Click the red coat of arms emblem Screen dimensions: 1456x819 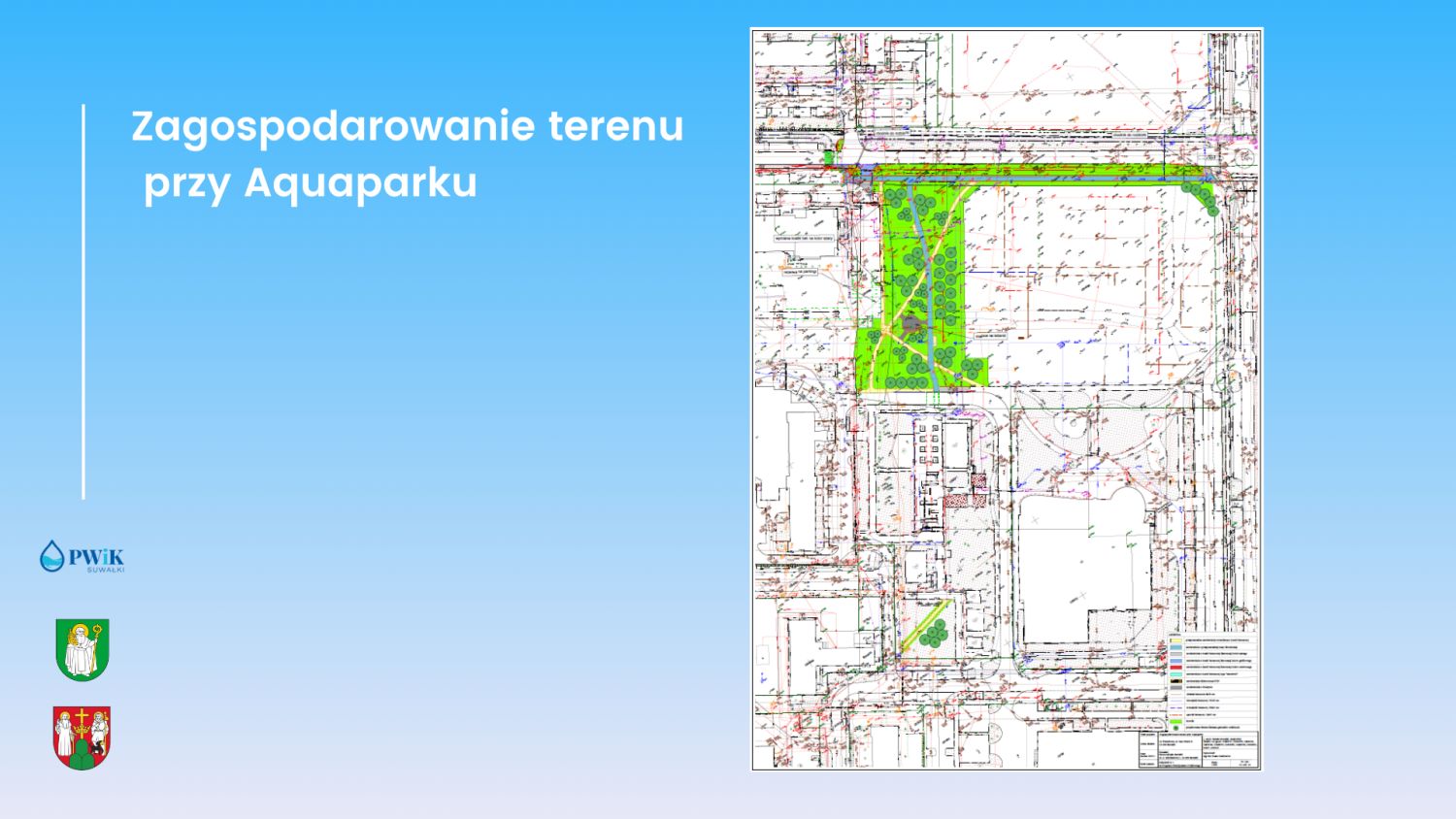click(x=82, y=737)
